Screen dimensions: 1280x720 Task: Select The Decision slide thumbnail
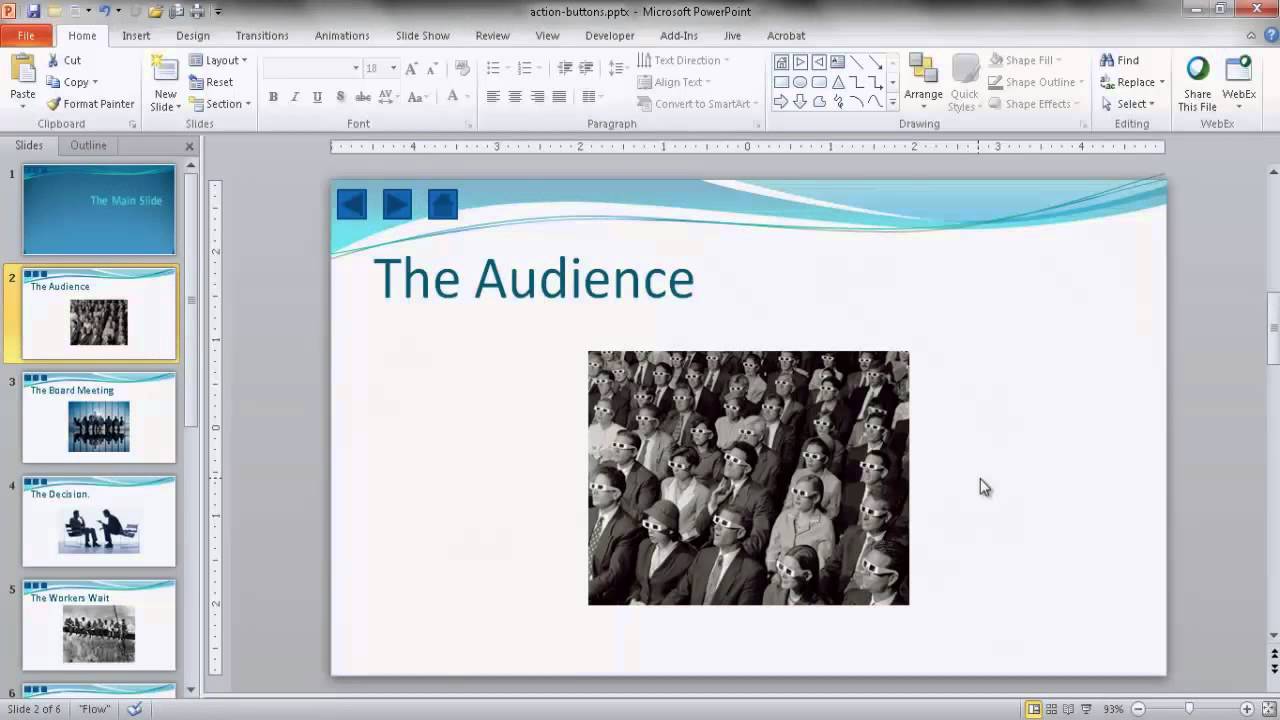(99, 521)
